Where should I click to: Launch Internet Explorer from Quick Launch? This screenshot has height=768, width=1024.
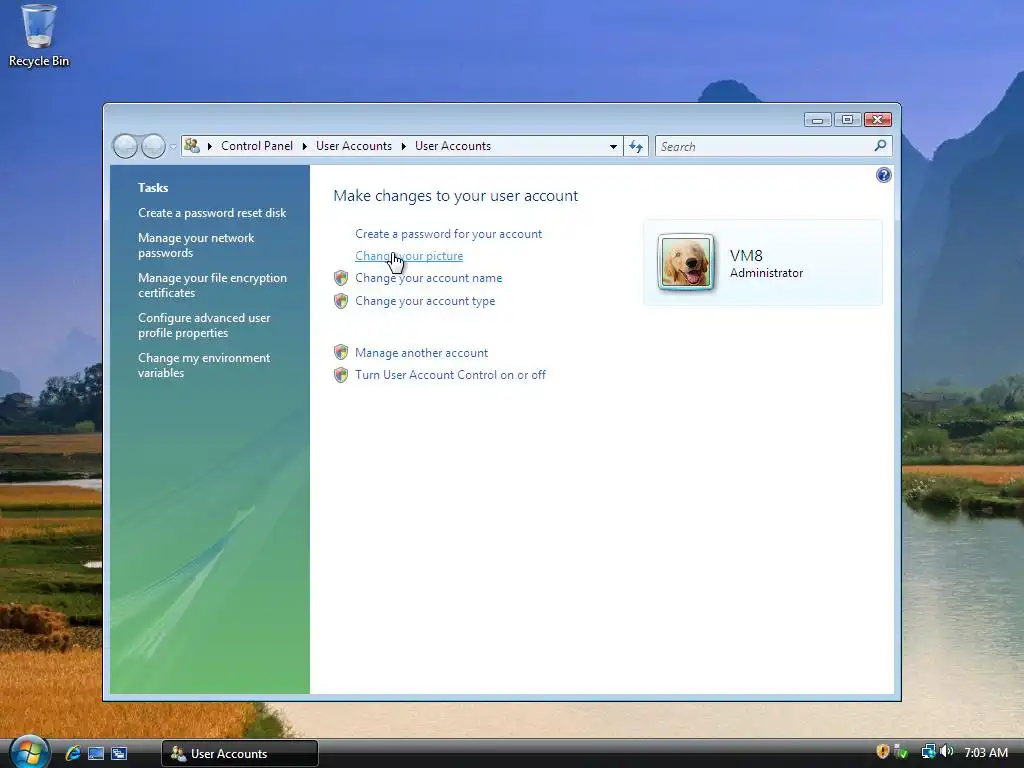tap(73, 753)
